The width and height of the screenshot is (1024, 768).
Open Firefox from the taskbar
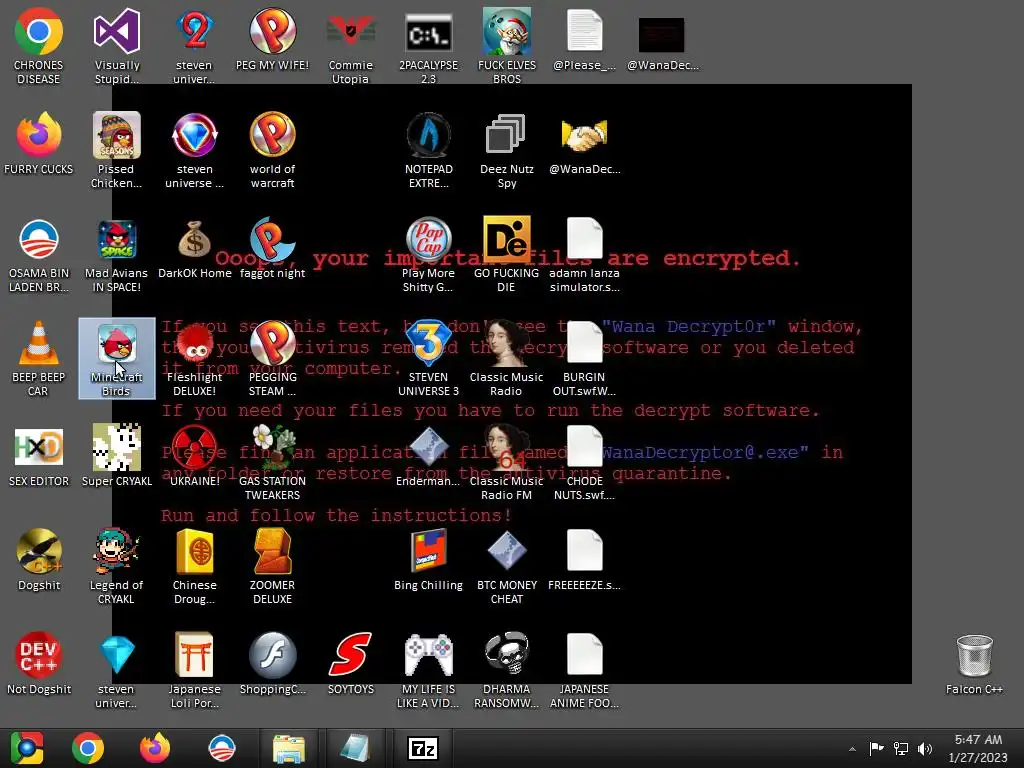click(155, 748)
